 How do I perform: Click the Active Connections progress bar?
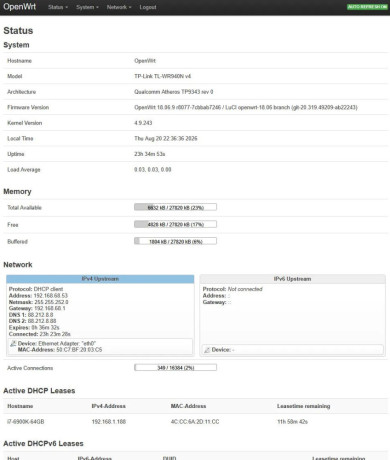coord(175,367)
